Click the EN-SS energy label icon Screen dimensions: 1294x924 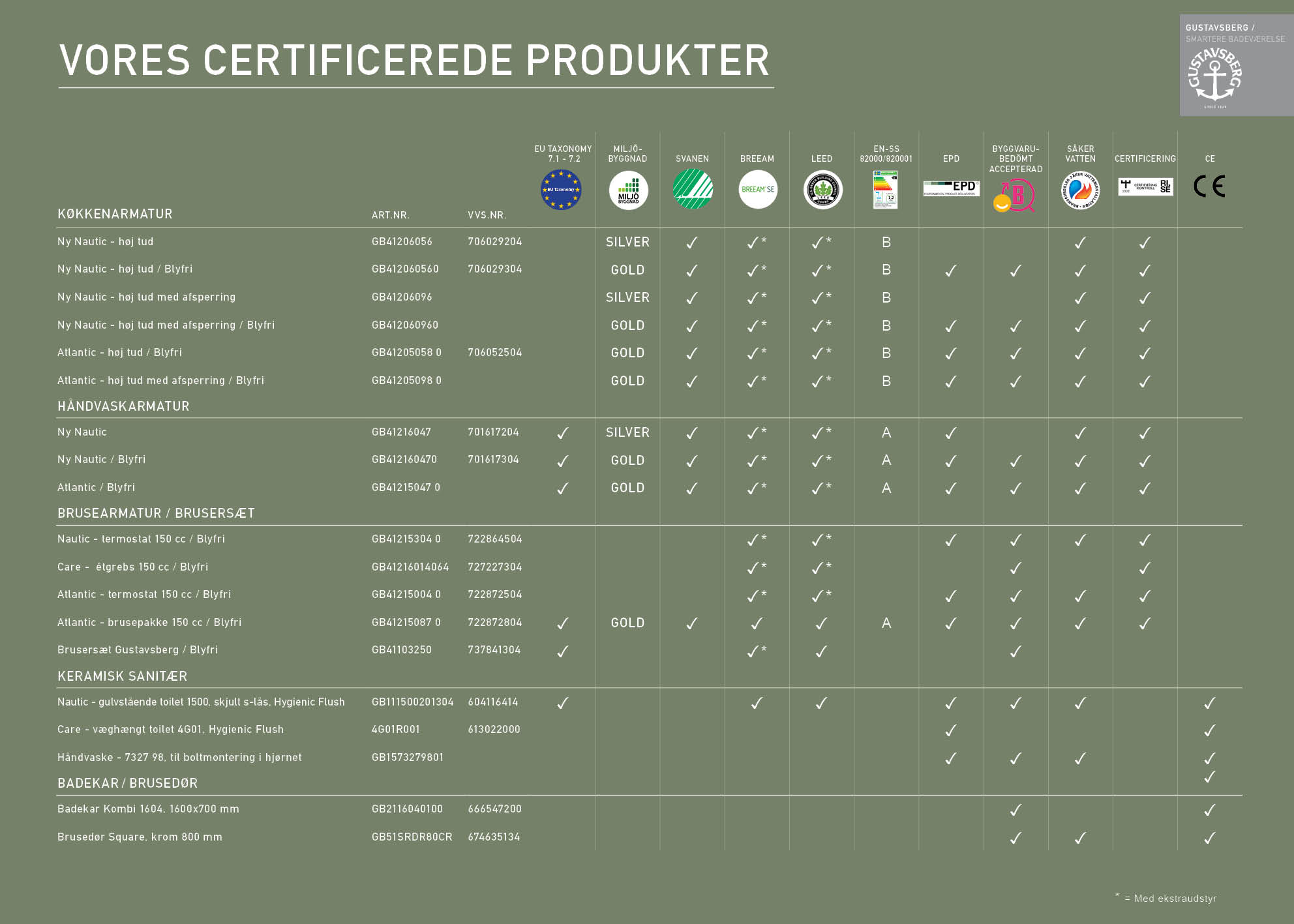point(886,190)
